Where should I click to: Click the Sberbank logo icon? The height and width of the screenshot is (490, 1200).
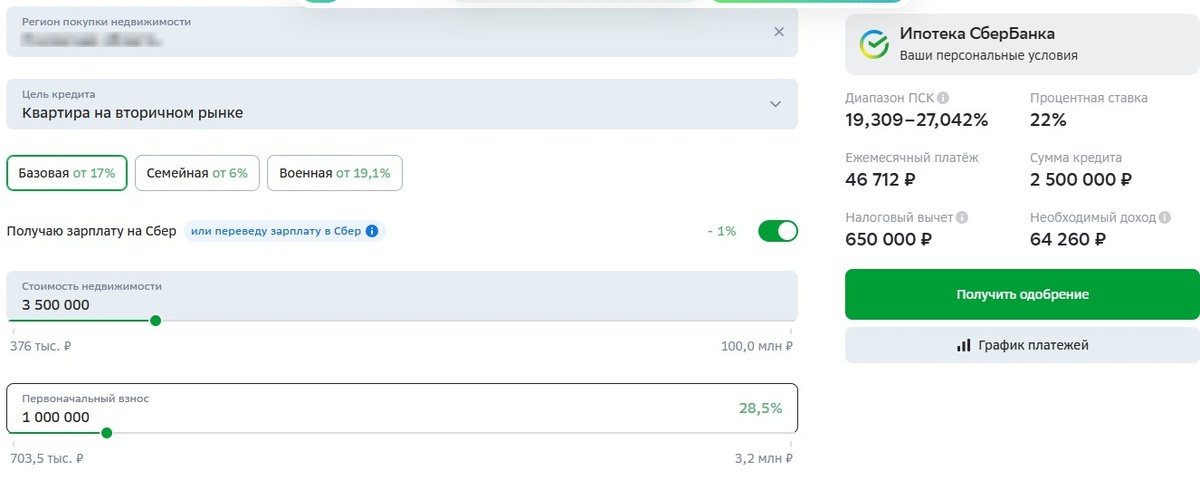tap(875, 45)
